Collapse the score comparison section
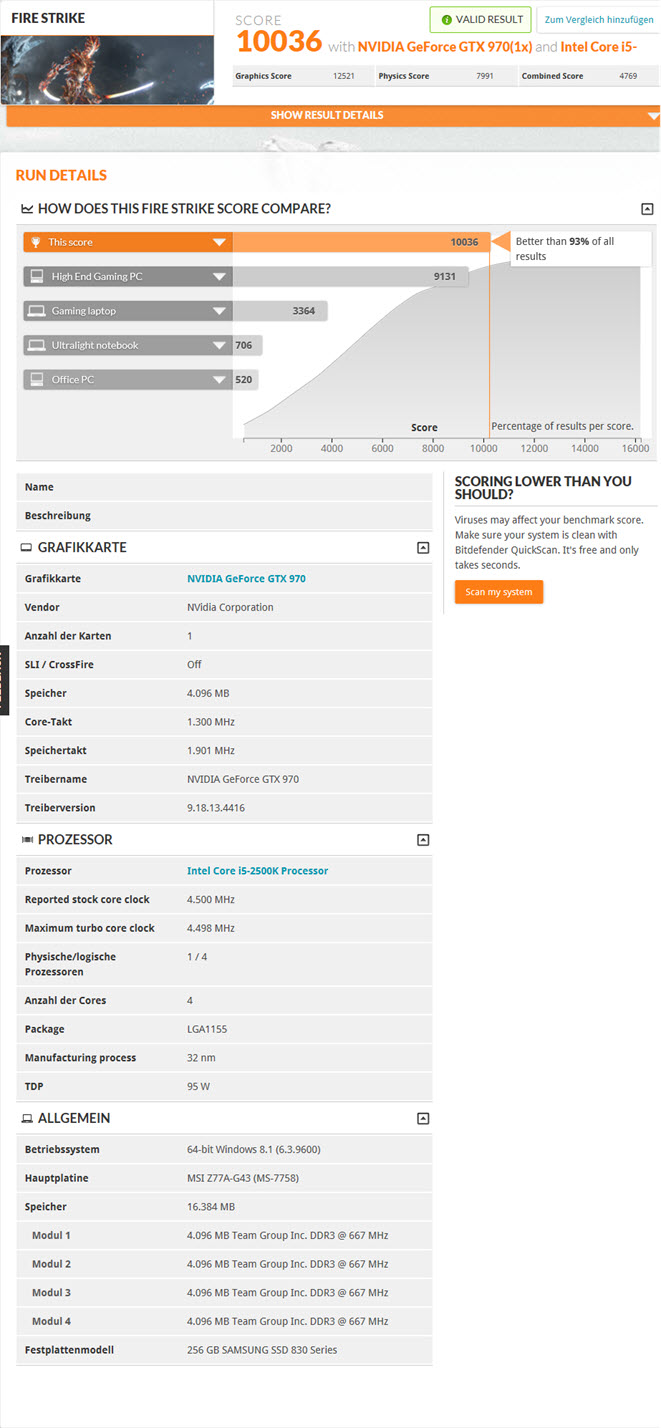 (x=647, y=209)
